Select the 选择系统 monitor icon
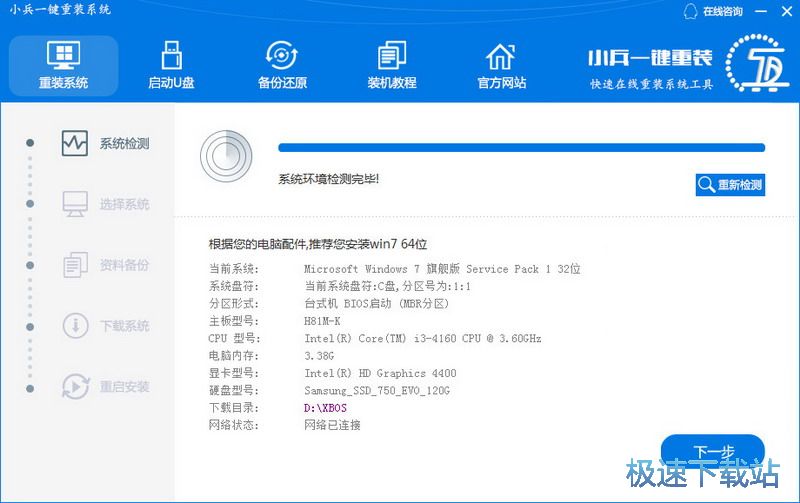The height and width of the screenshot is (503, 800). [x=75, y=204]
